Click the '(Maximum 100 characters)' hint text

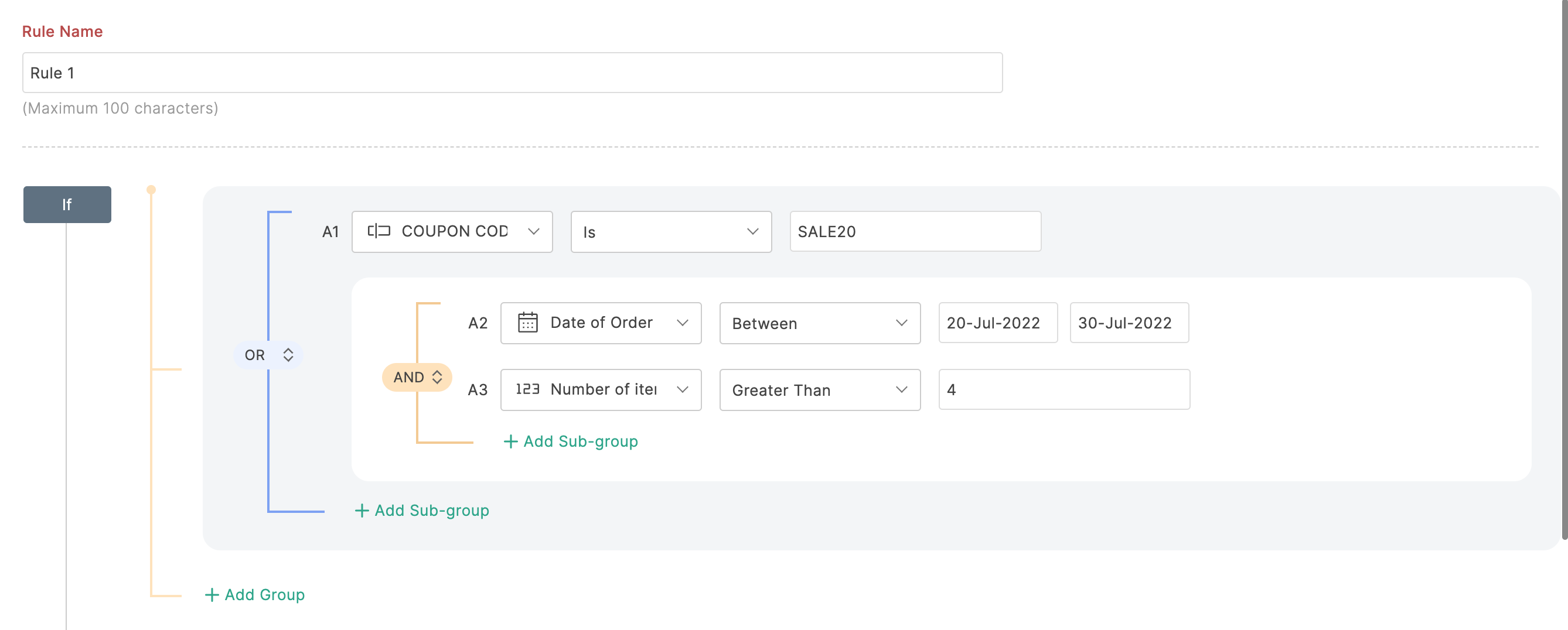coord(120,108)
